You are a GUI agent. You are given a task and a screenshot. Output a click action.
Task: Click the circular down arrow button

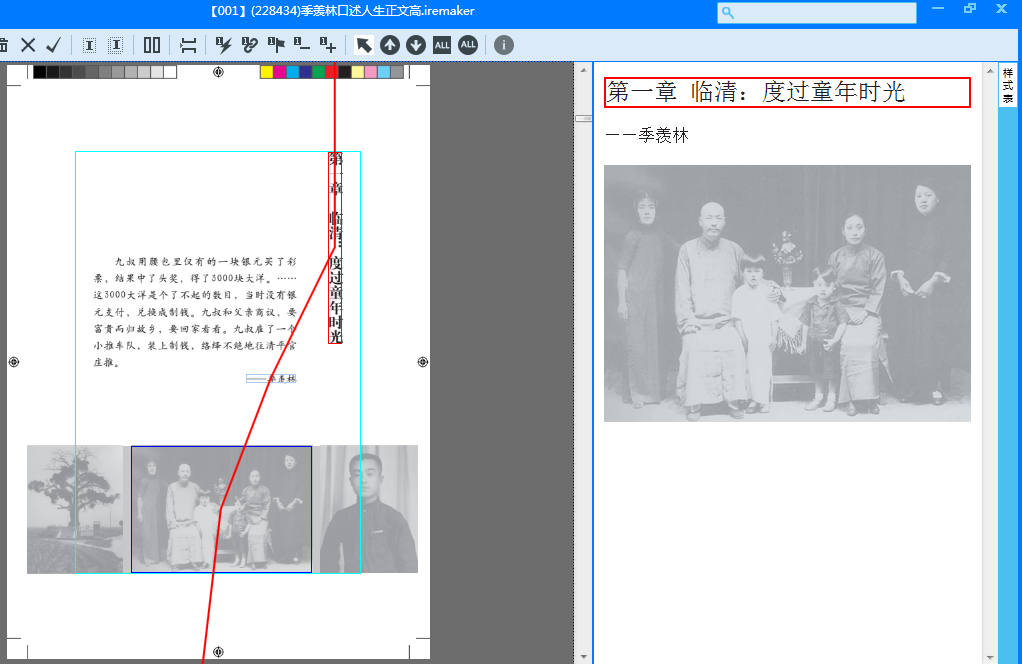coord(416,45)
